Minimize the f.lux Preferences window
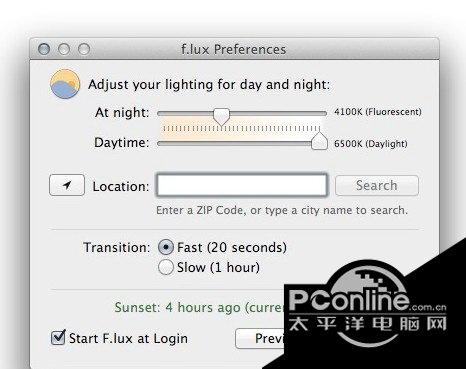The height and width of the screenshot is (369, 466). click(x=64, y=49)
